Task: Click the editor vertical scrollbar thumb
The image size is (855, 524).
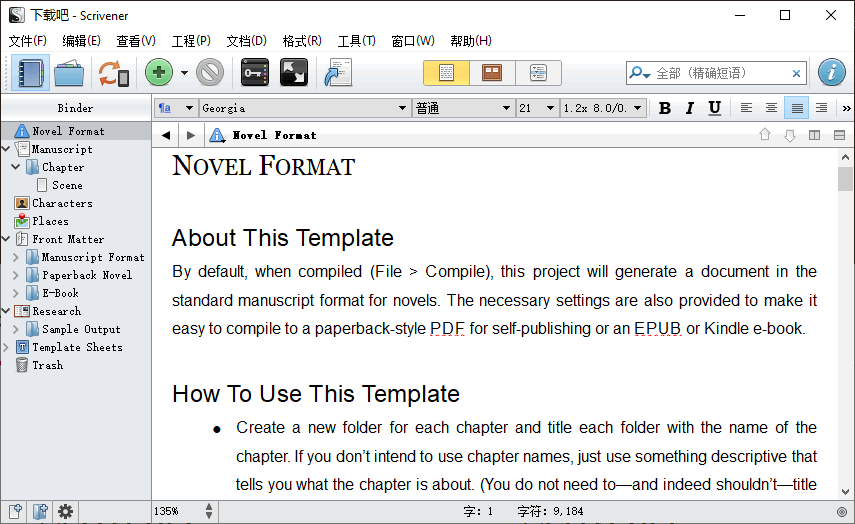Action: 845,179
